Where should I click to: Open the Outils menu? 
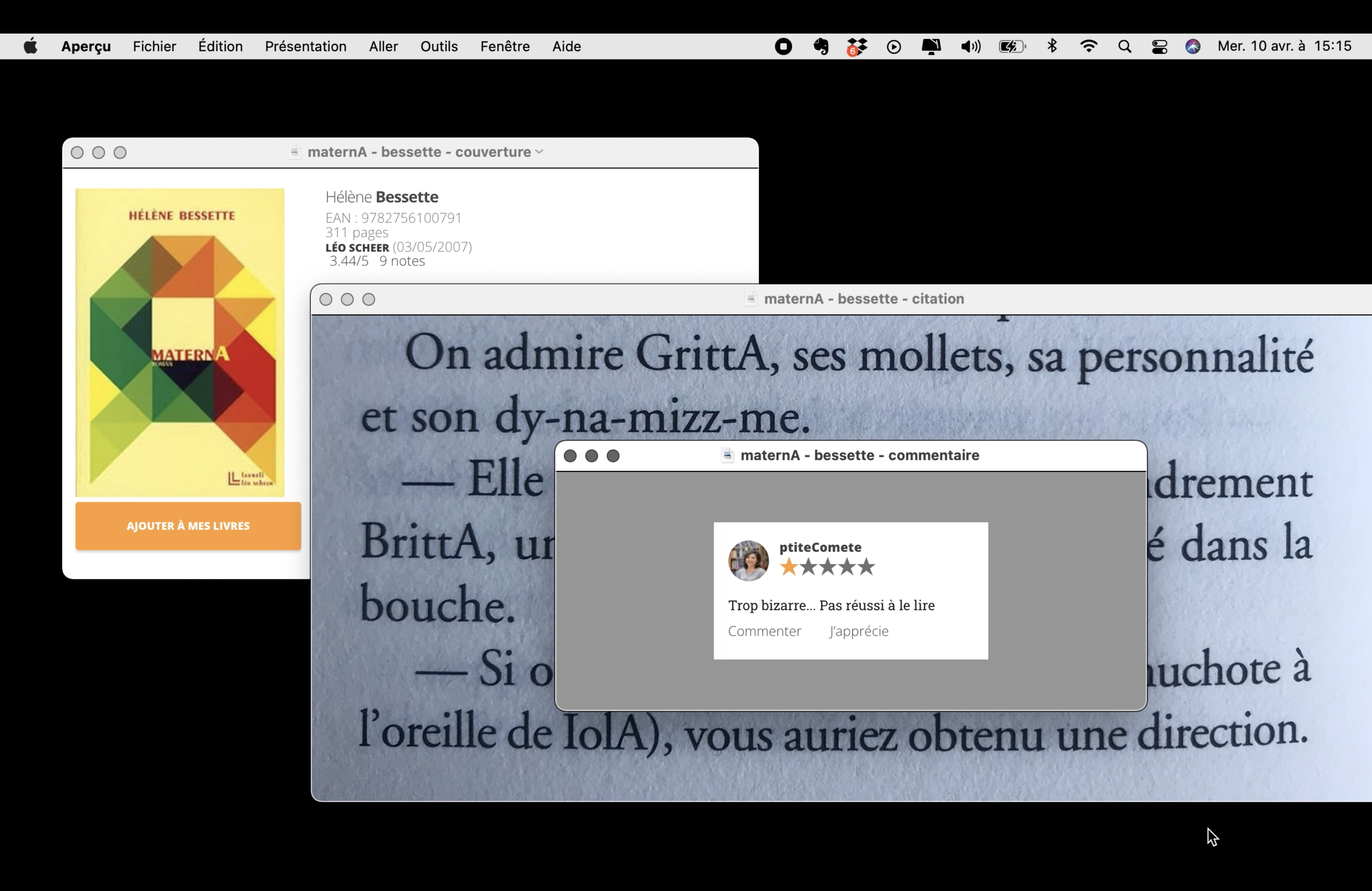coord(439,47)
